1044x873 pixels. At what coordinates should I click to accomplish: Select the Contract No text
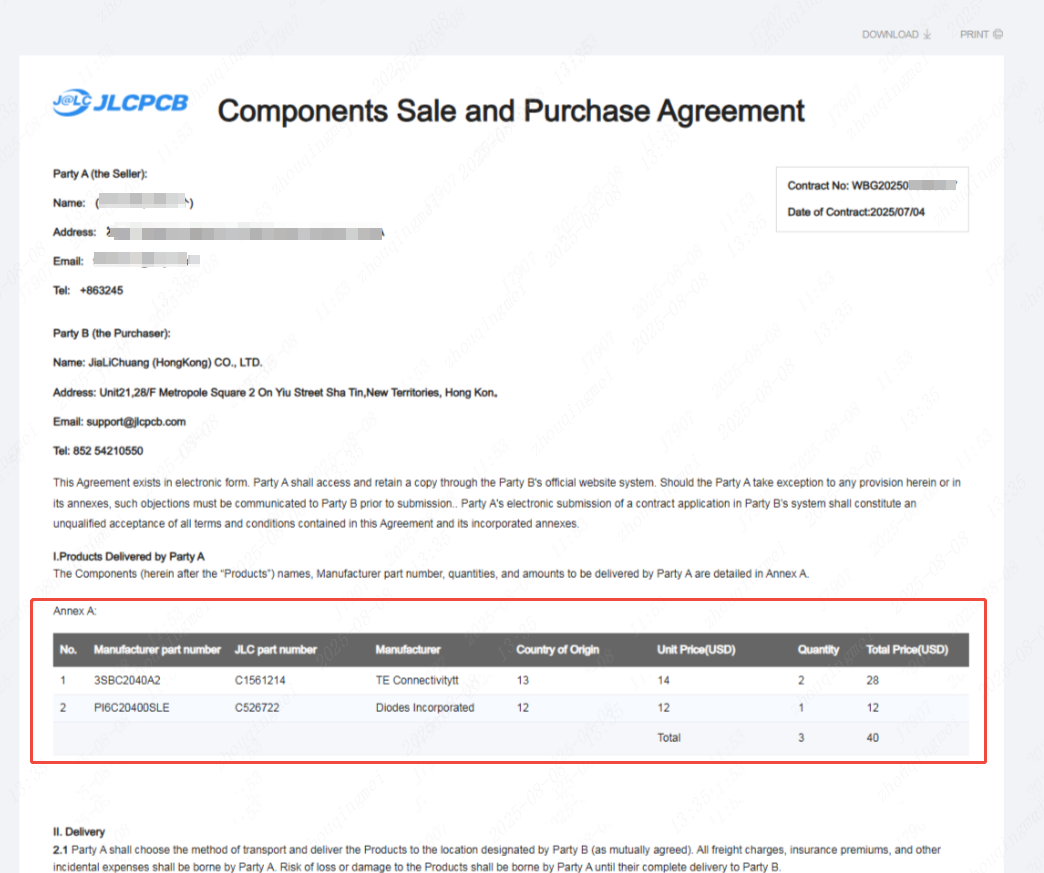coord(872,186)
